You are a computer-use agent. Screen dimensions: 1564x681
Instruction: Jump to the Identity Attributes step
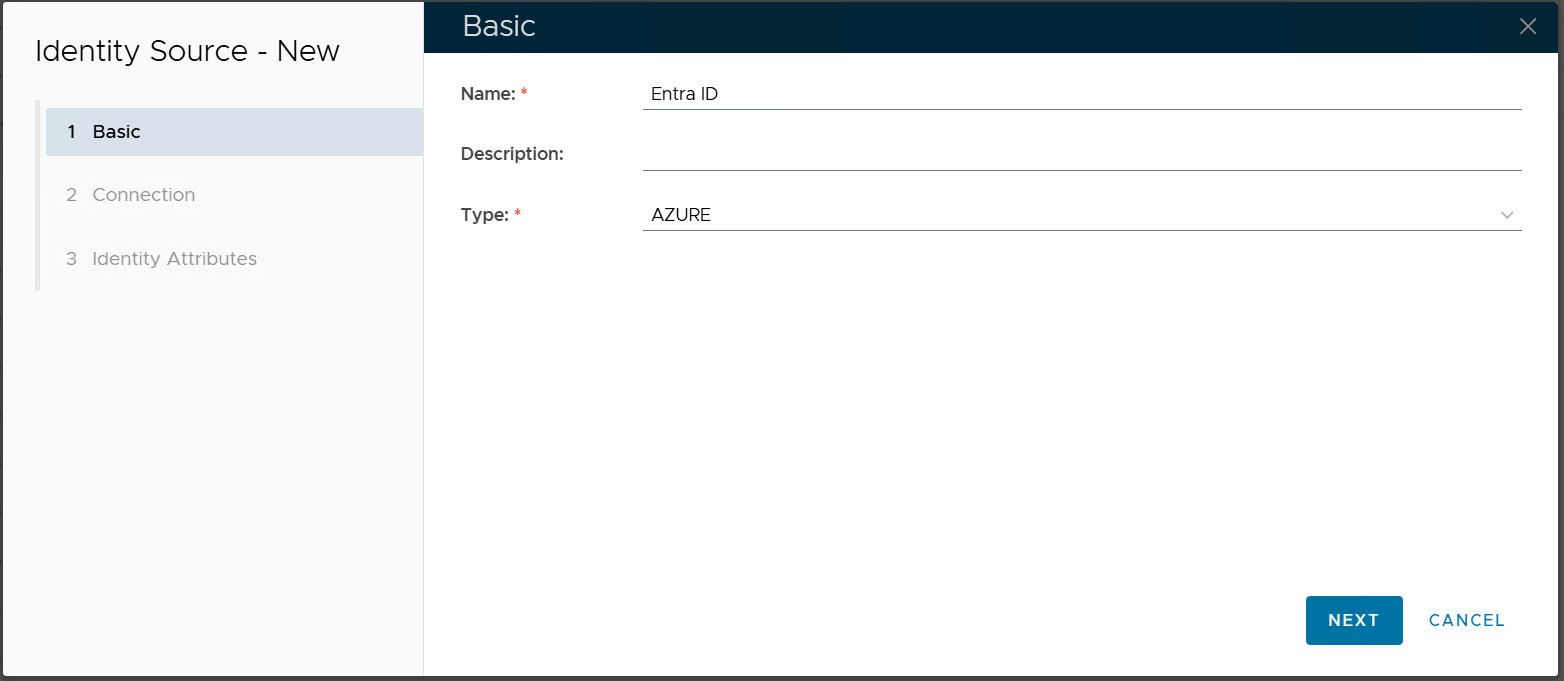tap(174, 259)
